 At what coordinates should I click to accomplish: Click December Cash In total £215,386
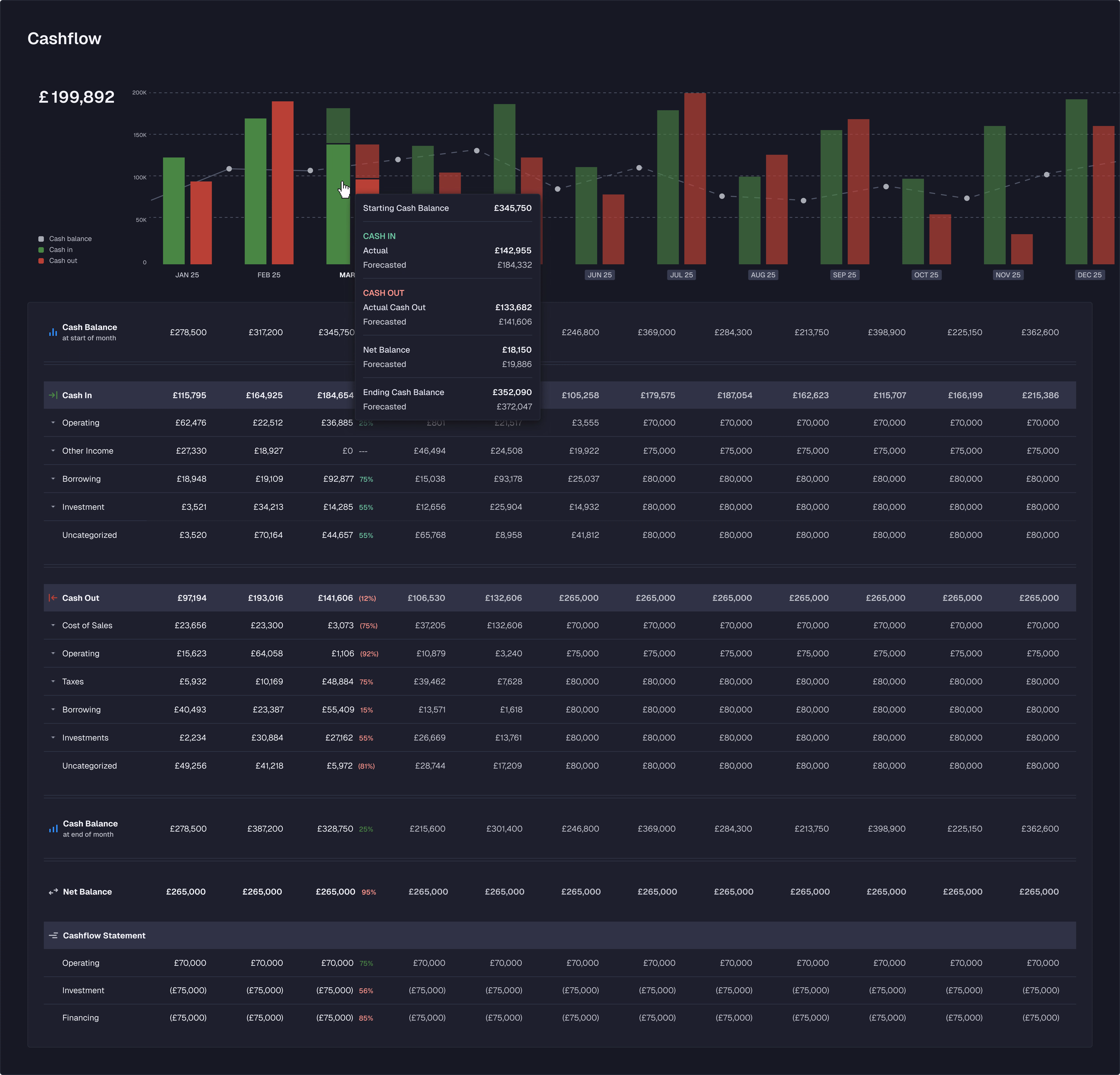(1041, 395)
